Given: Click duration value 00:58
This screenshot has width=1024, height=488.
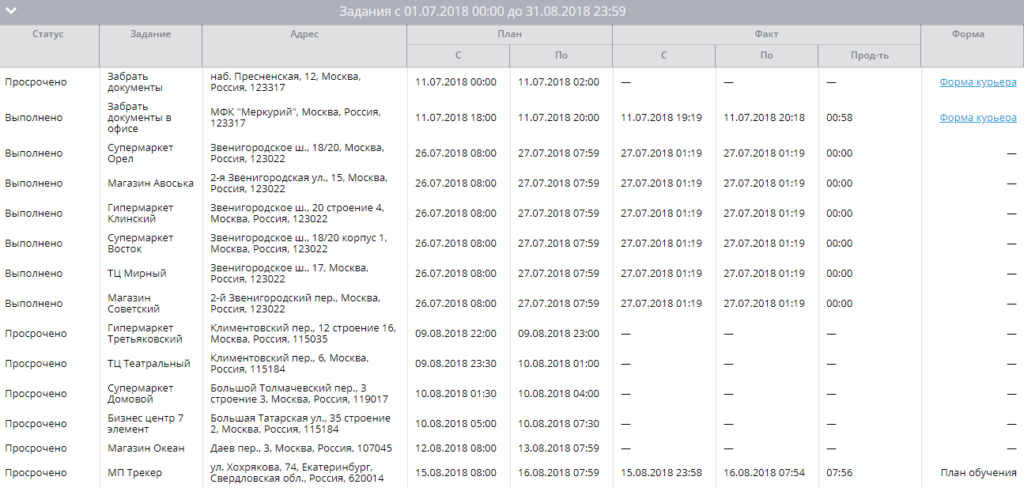Looking at the screenshot, I should click(839, 118).
